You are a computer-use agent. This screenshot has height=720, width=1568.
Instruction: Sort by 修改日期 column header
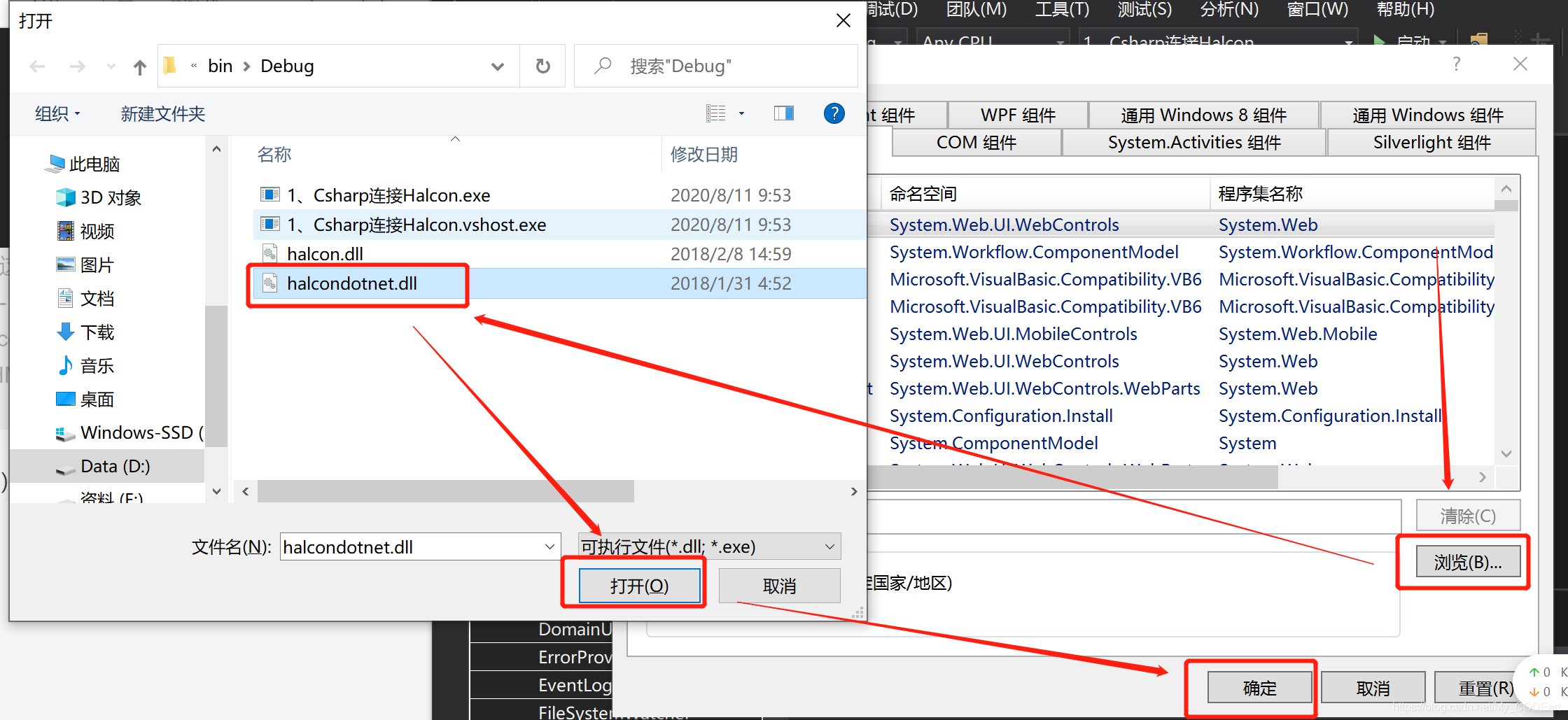click(x=704, y=155)
